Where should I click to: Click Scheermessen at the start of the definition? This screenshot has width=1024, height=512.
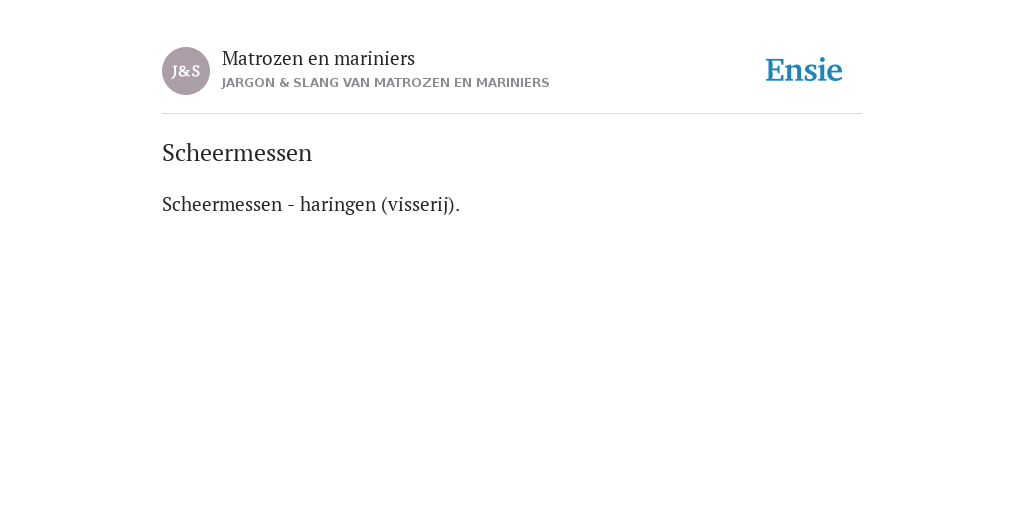tap(222, 204)
